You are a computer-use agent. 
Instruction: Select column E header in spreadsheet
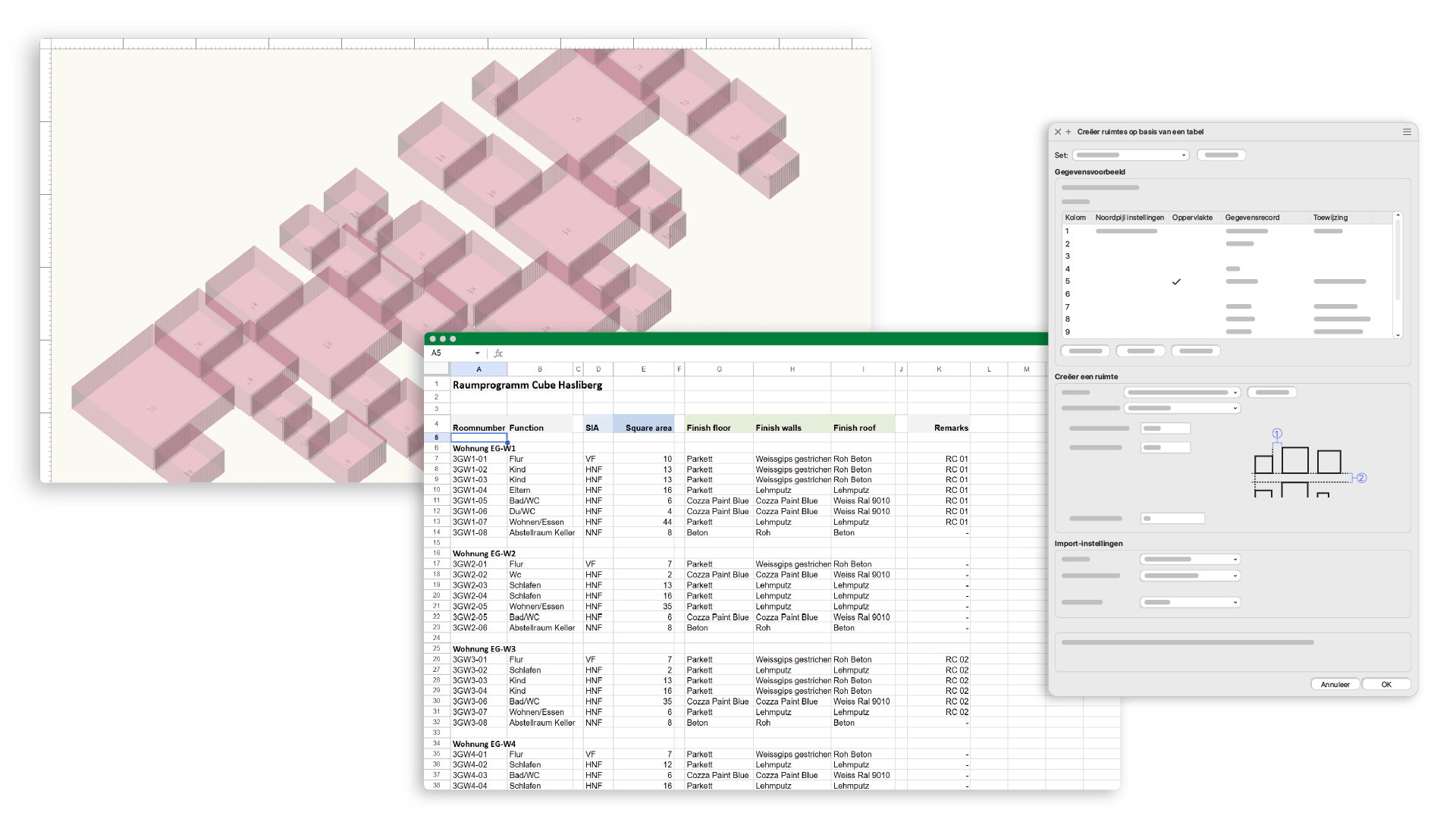click(643, 369)
